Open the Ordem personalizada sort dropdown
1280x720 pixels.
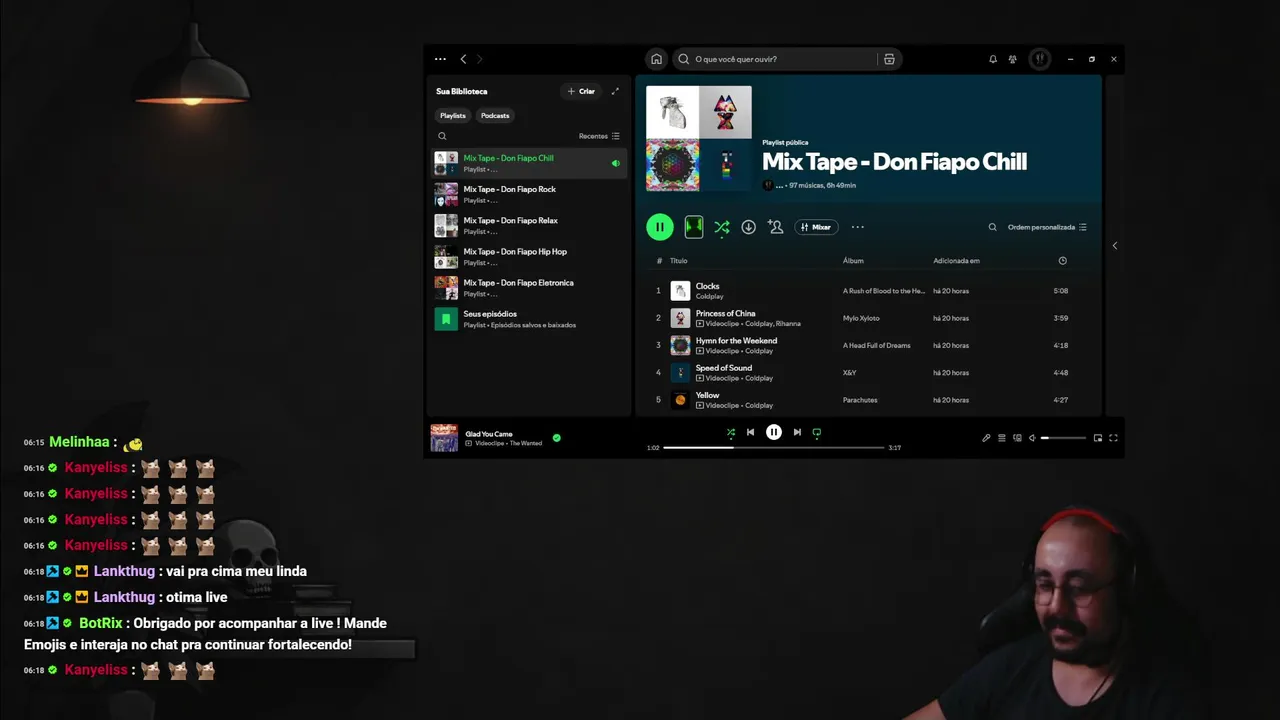1047,227
